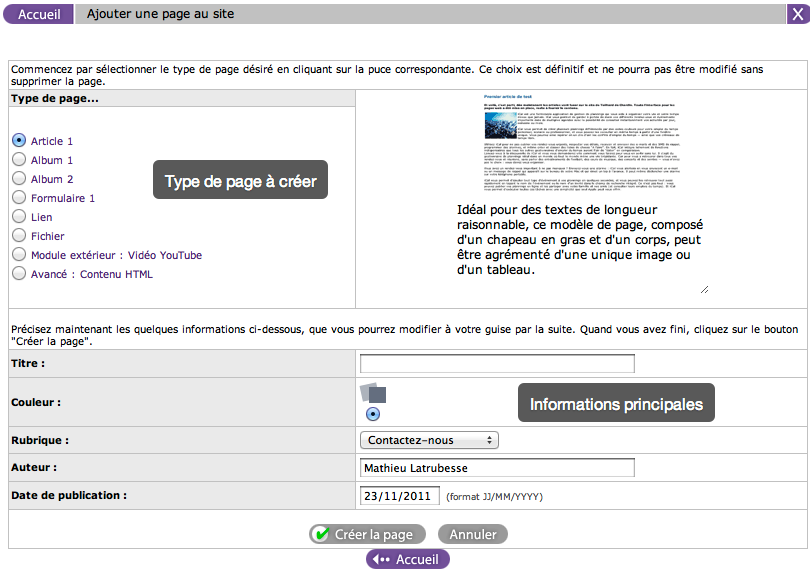810x578 pixels.
Task: Click into the Titre text field
Action: click(x=497, y=364)
